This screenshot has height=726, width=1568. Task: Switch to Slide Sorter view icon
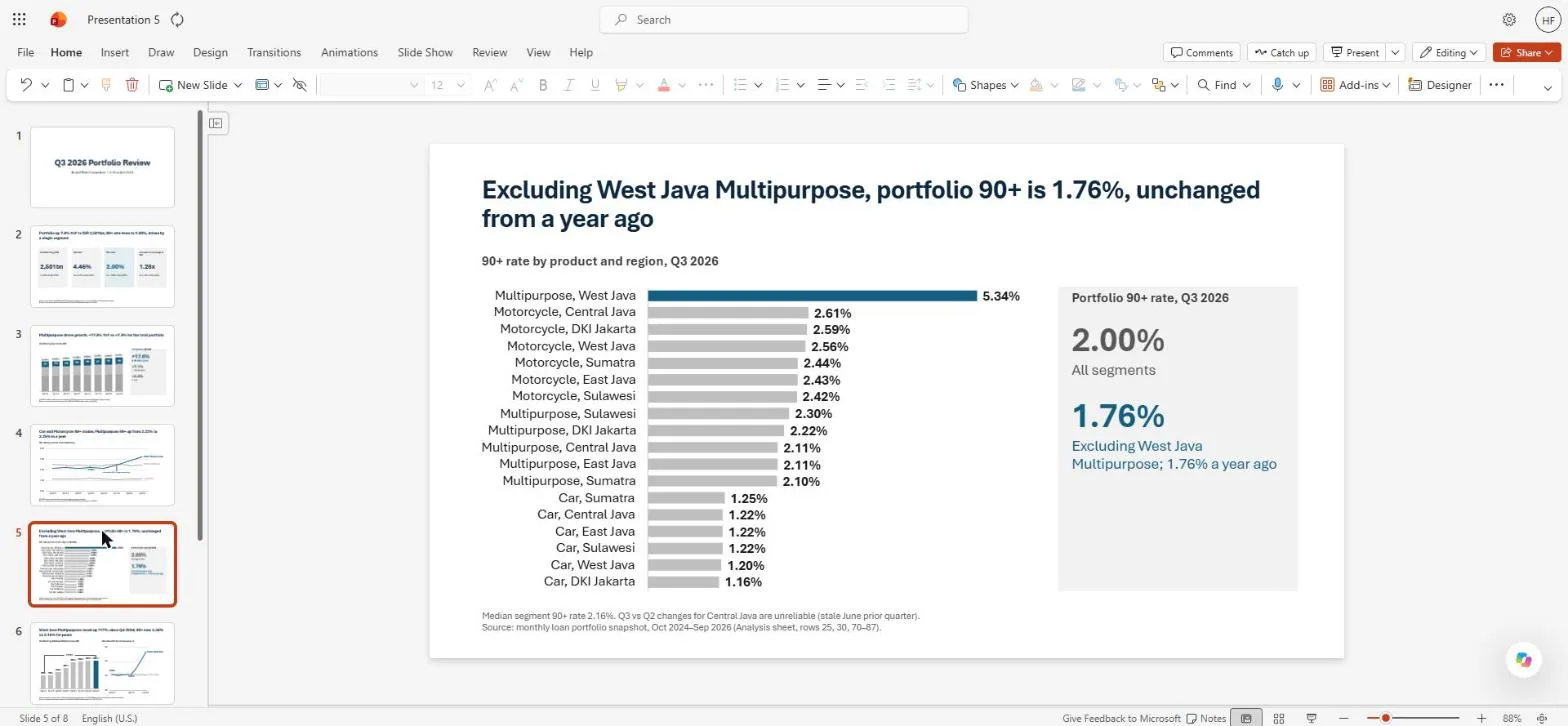(x=1279, y=718)
